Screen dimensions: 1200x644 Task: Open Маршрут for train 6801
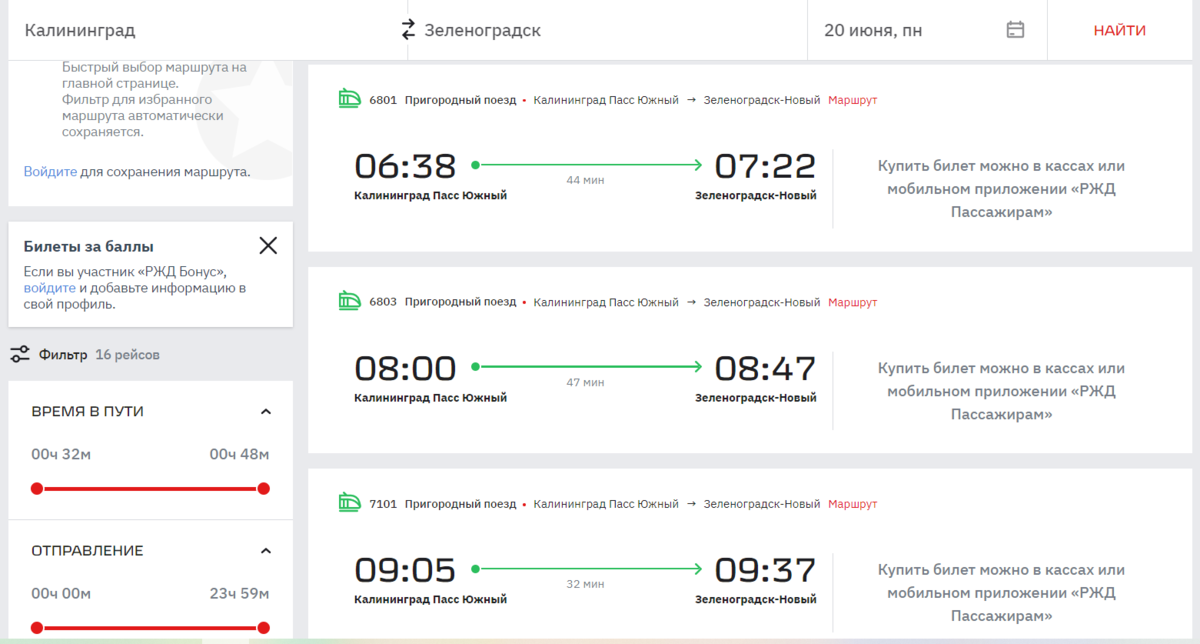pyautogui.click(x=851, y=100)
